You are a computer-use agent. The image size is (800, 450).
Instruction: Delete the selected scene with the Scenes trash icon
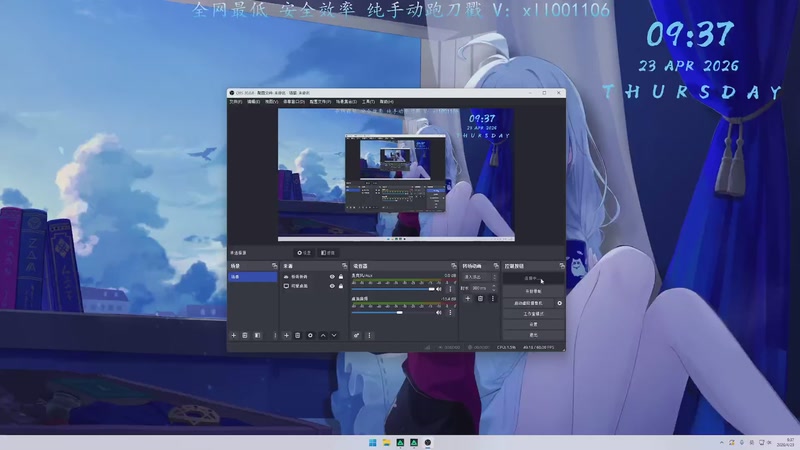click(x=245, y=335)
